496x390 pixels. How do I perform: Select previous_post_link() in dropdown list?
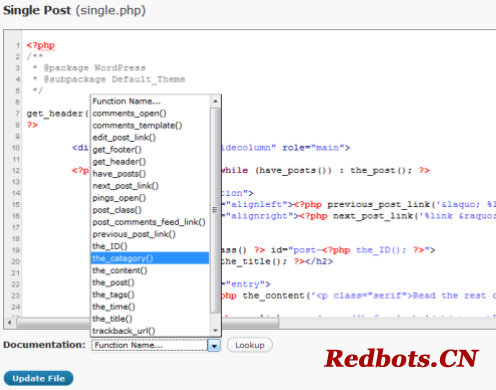tap(150, 234)
